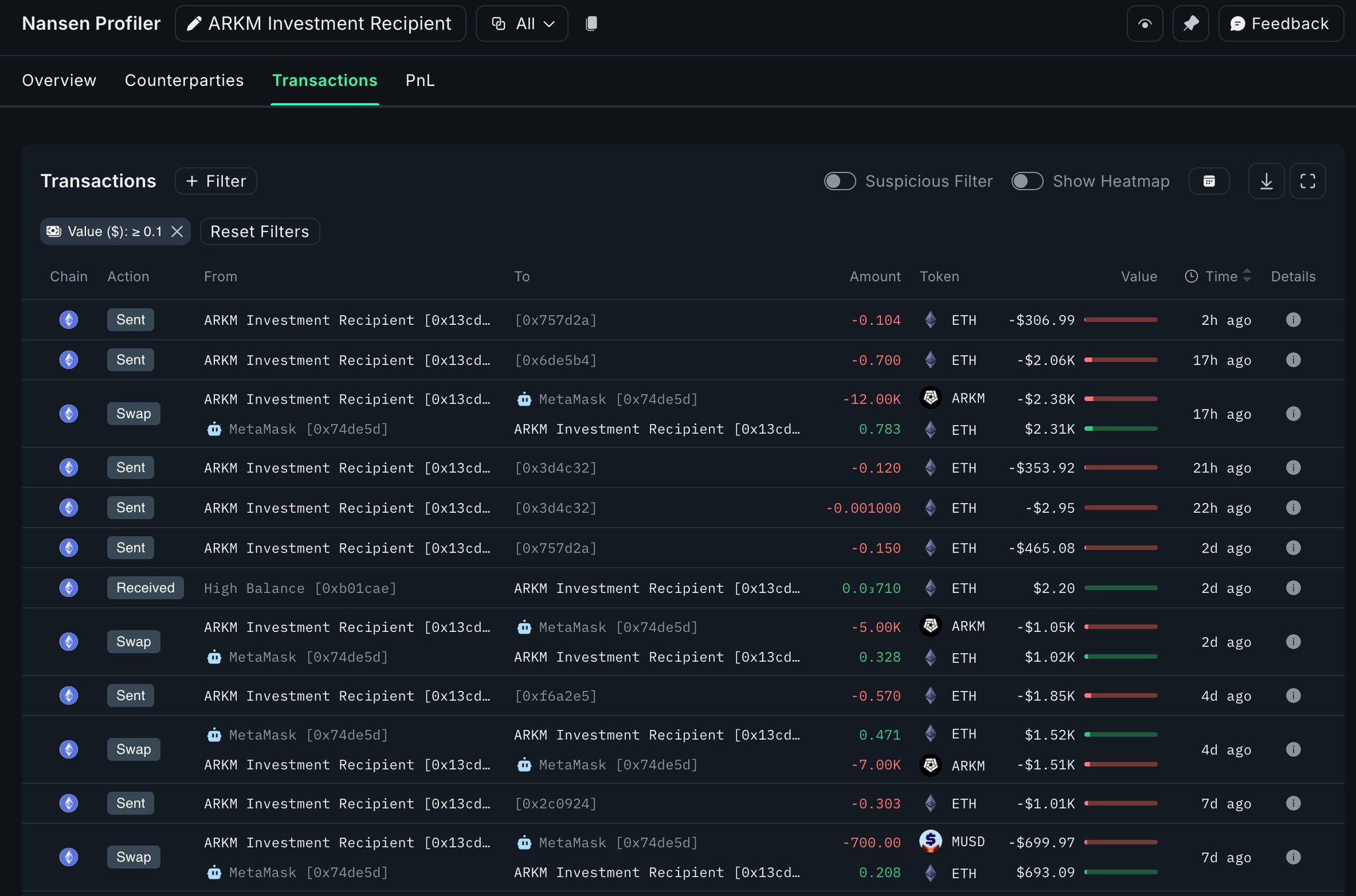The image size is (1356, 896).
Task: Toggle the eye watch icon in the header
Action: click(x=1144, y=24)
